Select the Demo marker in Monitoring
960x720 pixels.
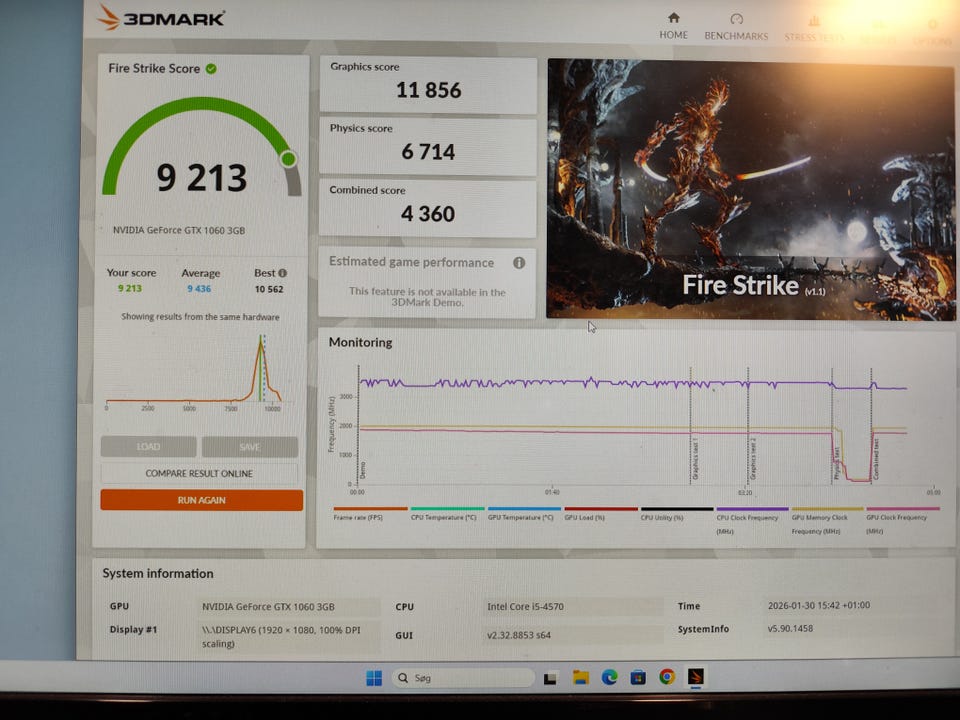(362, 470)
